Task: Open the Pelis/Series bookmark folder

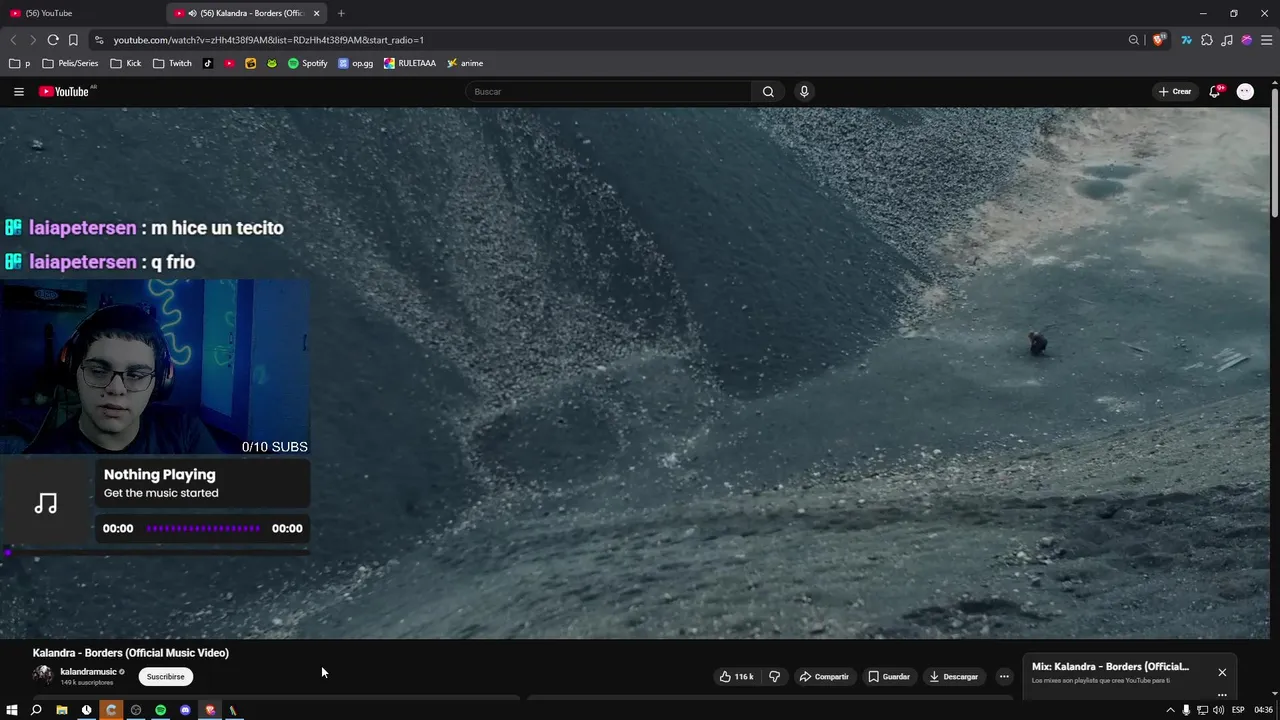Action: point(70,63)
